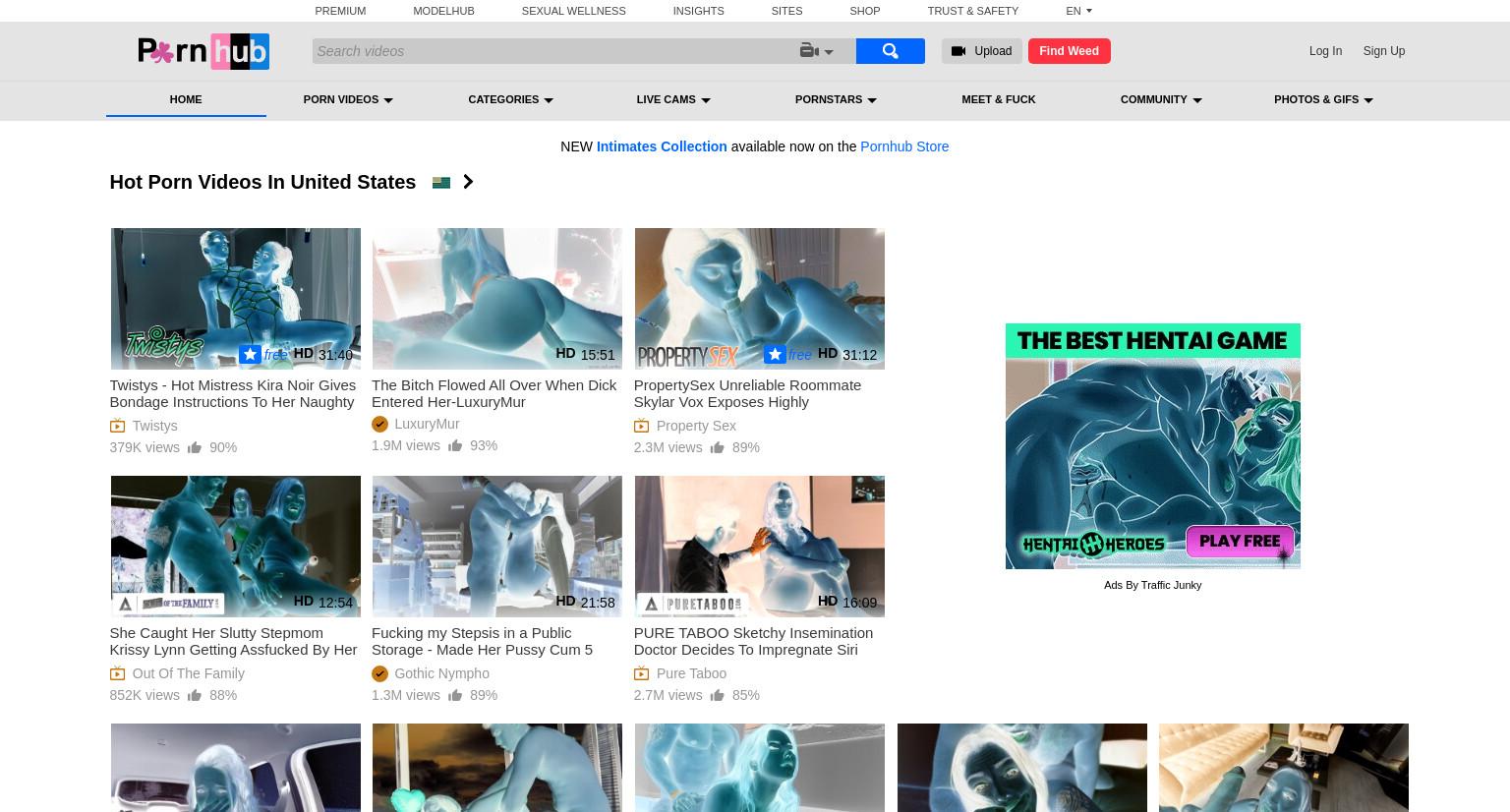Viewport: 1510px width, 812px height.
Task: Click the country flag icon beside heading
Action: tap(441, 182)
